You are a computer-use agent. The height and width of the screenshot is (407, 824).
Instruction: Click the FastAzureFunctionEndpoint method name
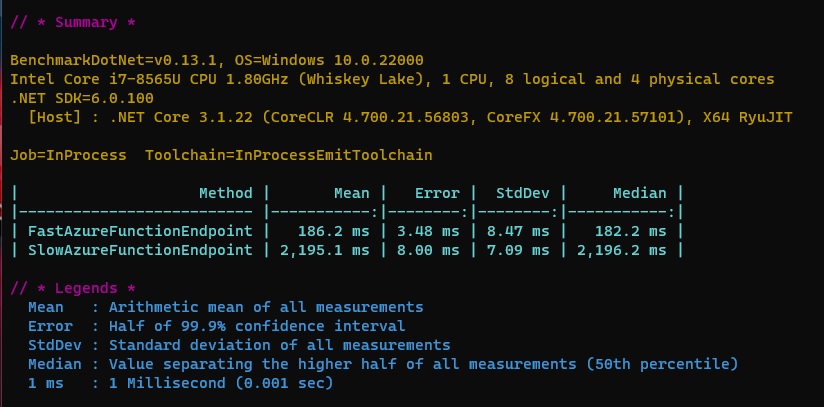tap(140, 231)
